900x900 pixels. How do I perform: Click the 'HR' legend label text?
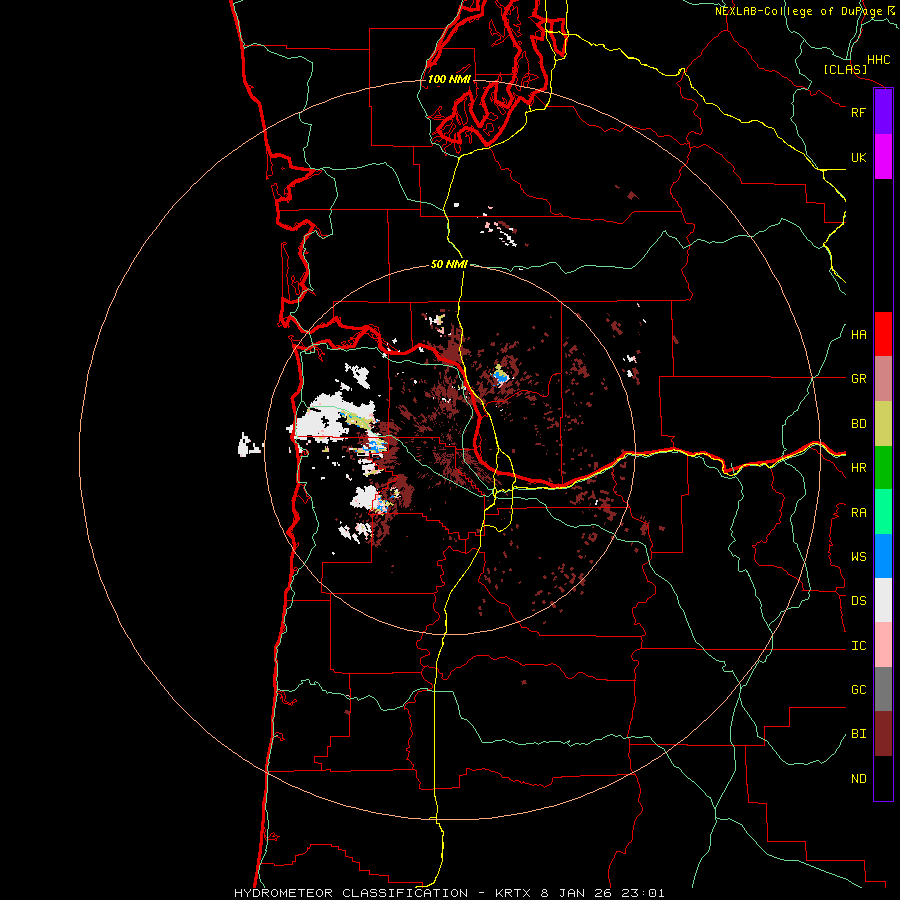tap(858, 468)
